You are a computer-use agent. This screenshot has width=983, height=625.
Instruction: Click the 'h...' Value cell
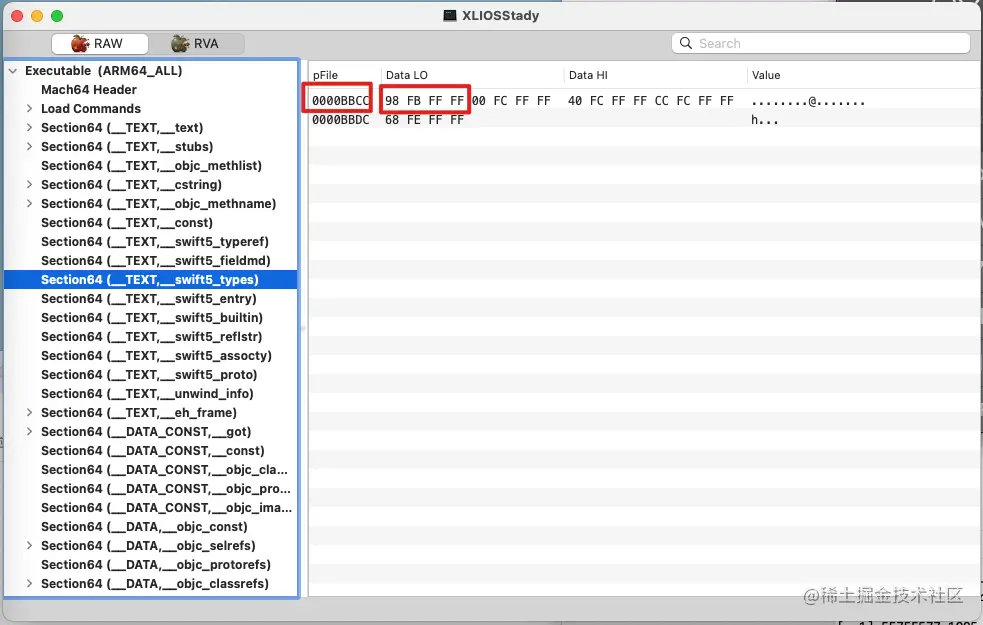point(764,120)
